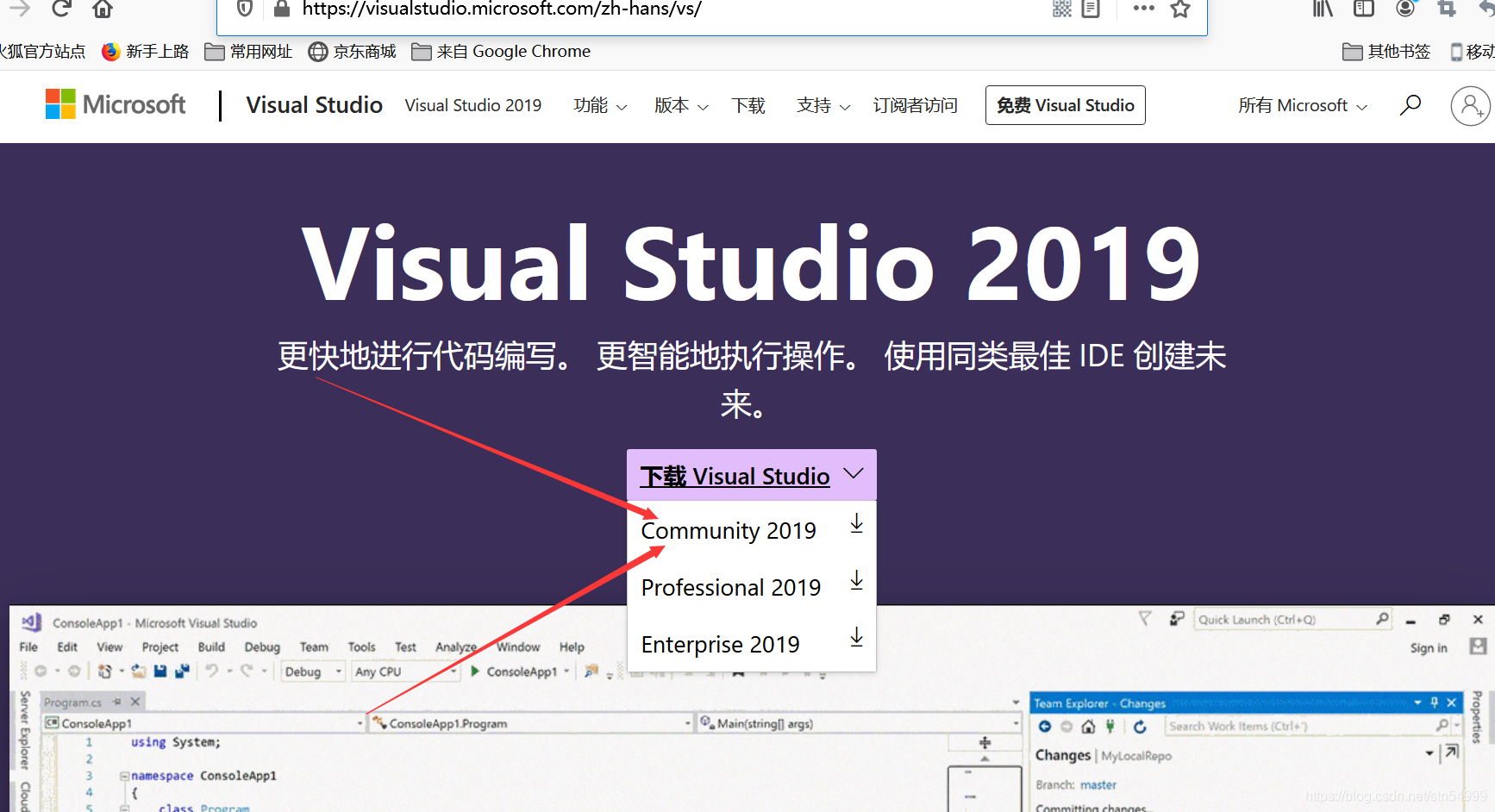Open the tracking protection shield icon
Screen dimensions: 1495x812
click(245, 9)
